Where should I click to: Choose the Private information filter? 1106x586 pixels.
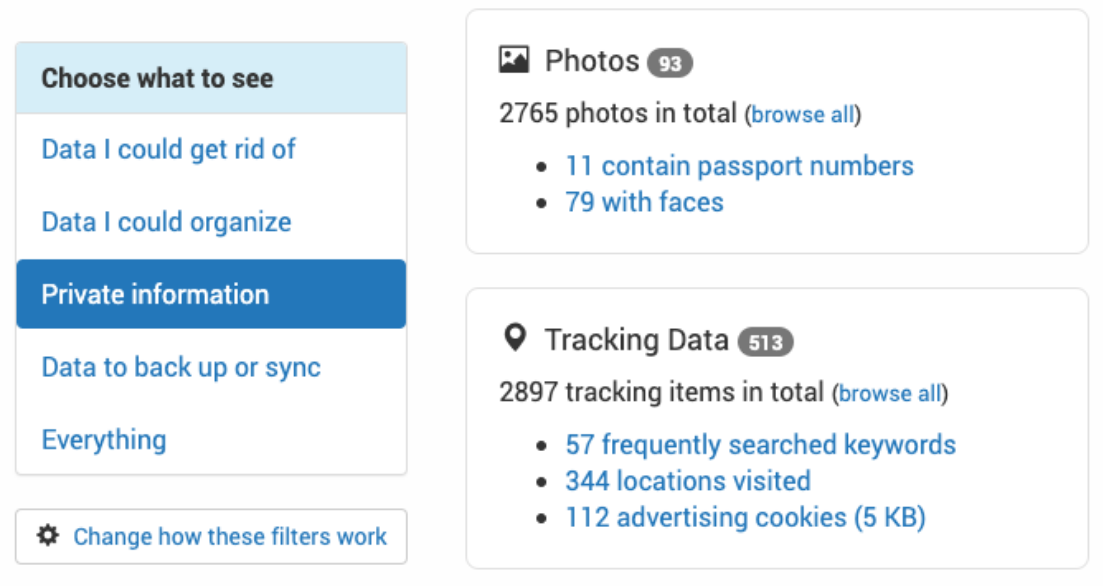211,294
